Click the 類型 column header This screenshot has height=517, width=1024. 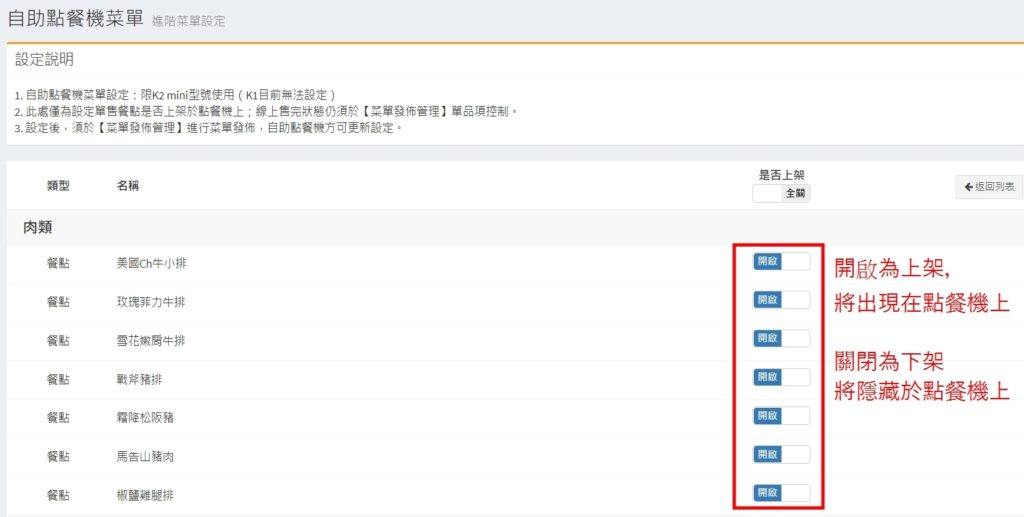(x=58, y=186)
